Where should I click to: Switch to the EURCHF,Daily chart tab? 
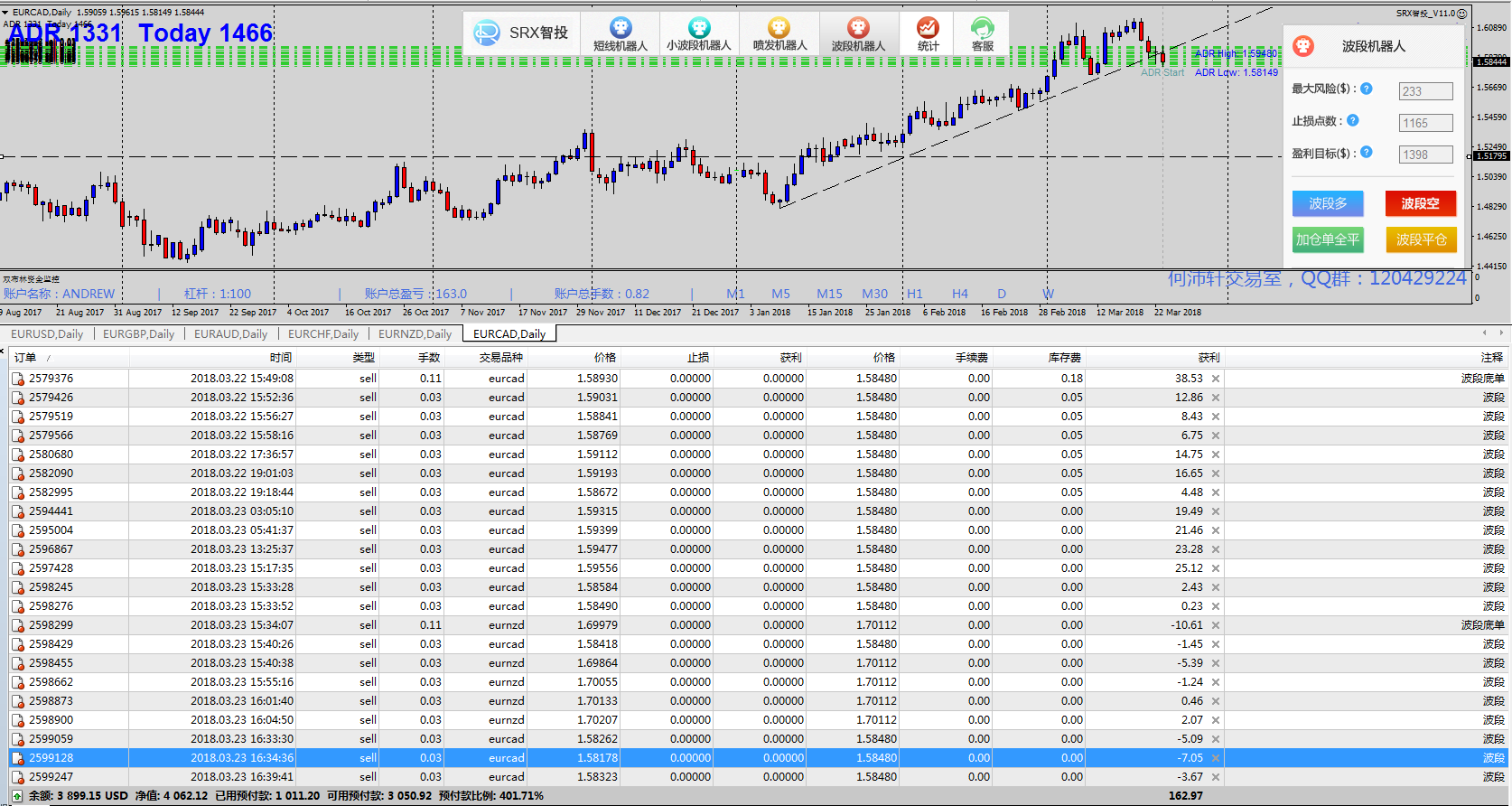pyautogui.click(x=323, y=333)
